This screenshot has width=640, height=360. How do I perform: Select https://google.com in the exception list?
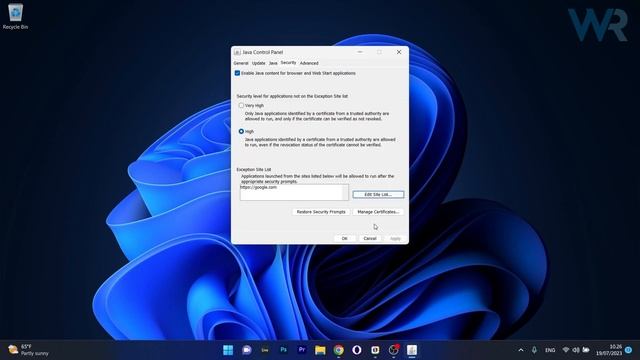point(258,187)
